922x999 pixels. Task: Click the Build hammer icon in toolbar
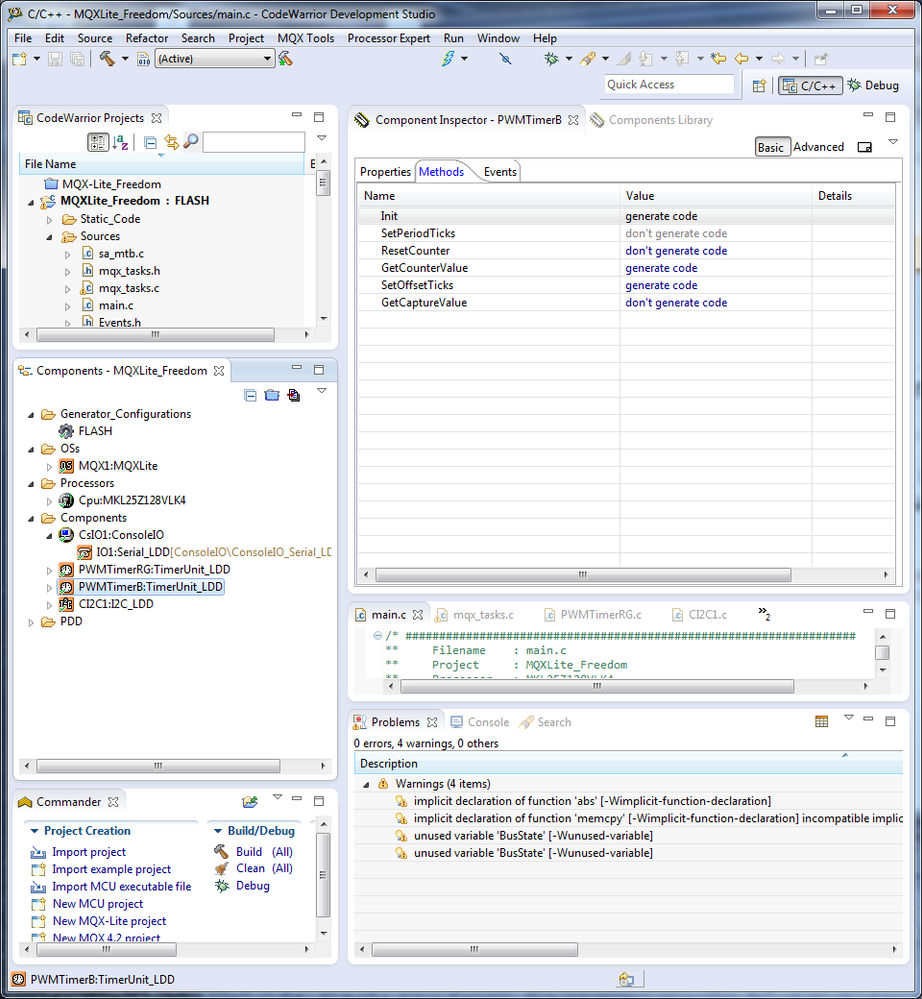[x=106, y=59]
